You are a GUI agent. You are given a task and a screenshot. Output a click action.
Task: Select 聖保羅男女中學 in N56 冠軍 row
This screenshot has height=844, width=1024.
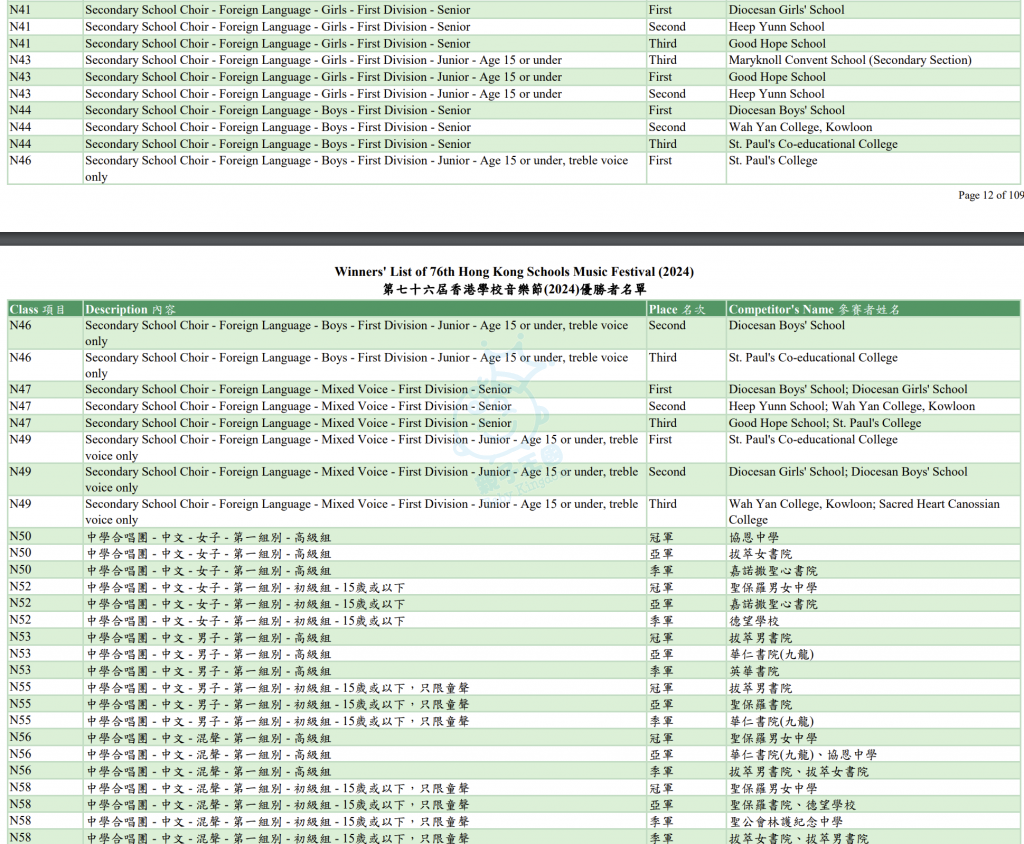(x=773, y=739)
